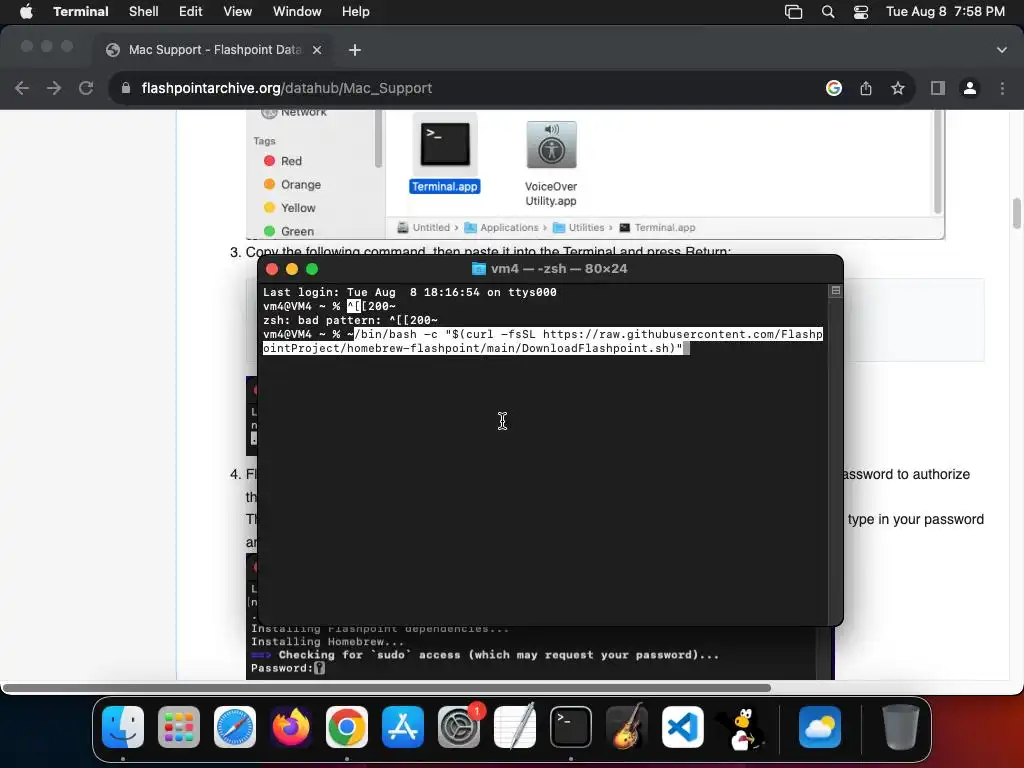Click Untitled in the Finder path bar
Image resolution: width=1024 pixels, height=768 pixels.
tap(424, 227)
